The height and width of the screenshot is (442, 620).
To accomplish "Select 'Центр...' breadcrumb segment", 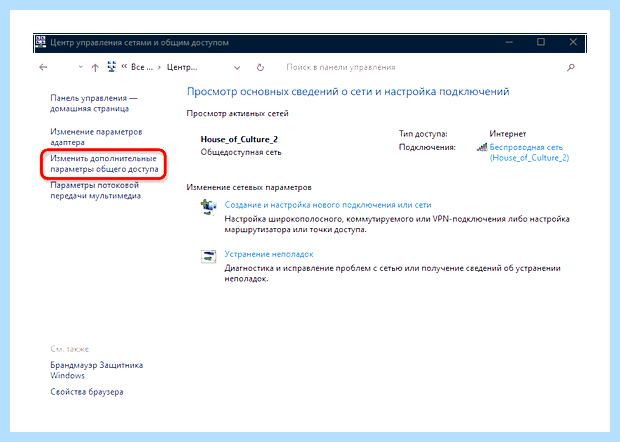I will (182, 67).
